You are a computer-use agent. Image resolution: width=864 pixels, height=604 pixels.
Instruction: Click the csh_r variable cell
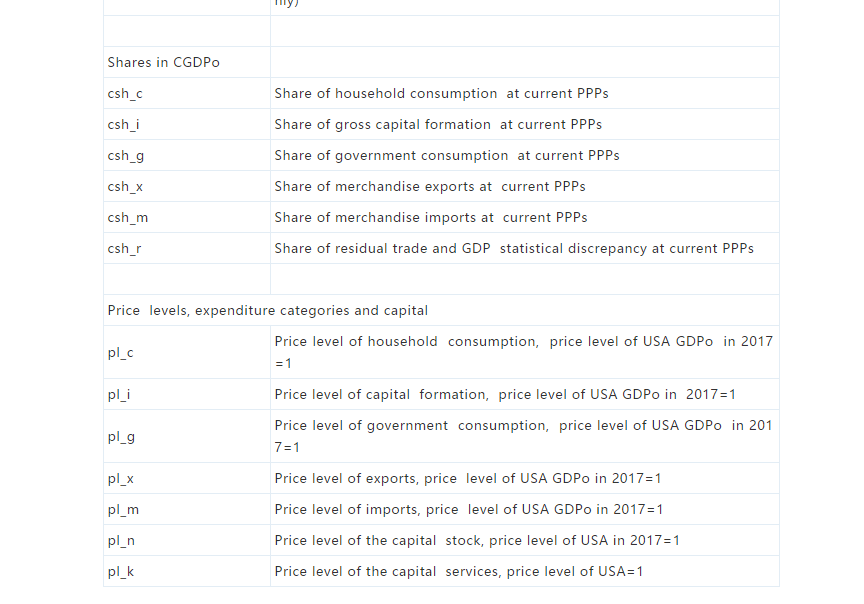(x=125, y=248)
